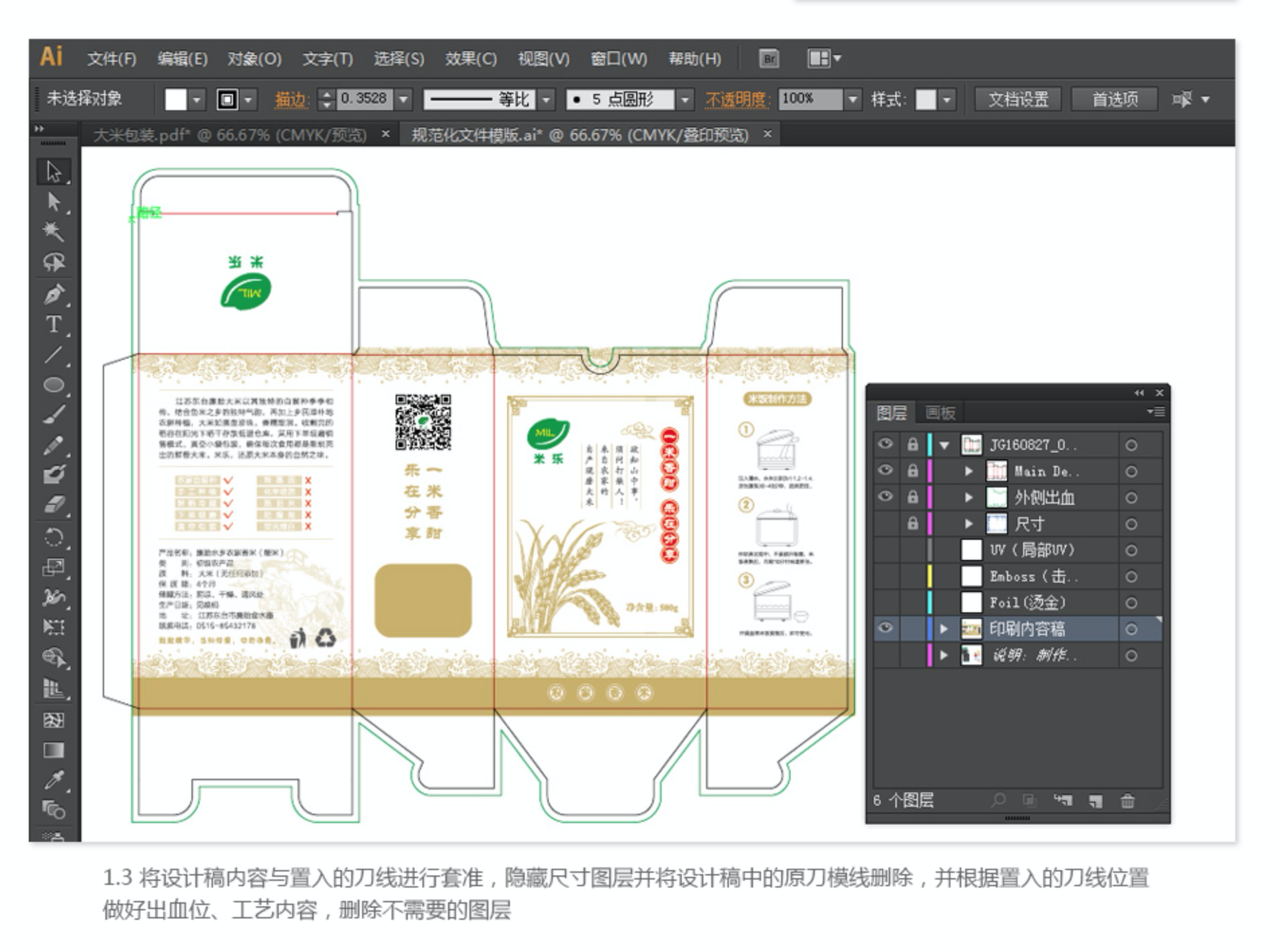Toggle visibility of 印刷内容稿 layer
This screenshot has width=1287, height=952.
[x=885, y=628]
